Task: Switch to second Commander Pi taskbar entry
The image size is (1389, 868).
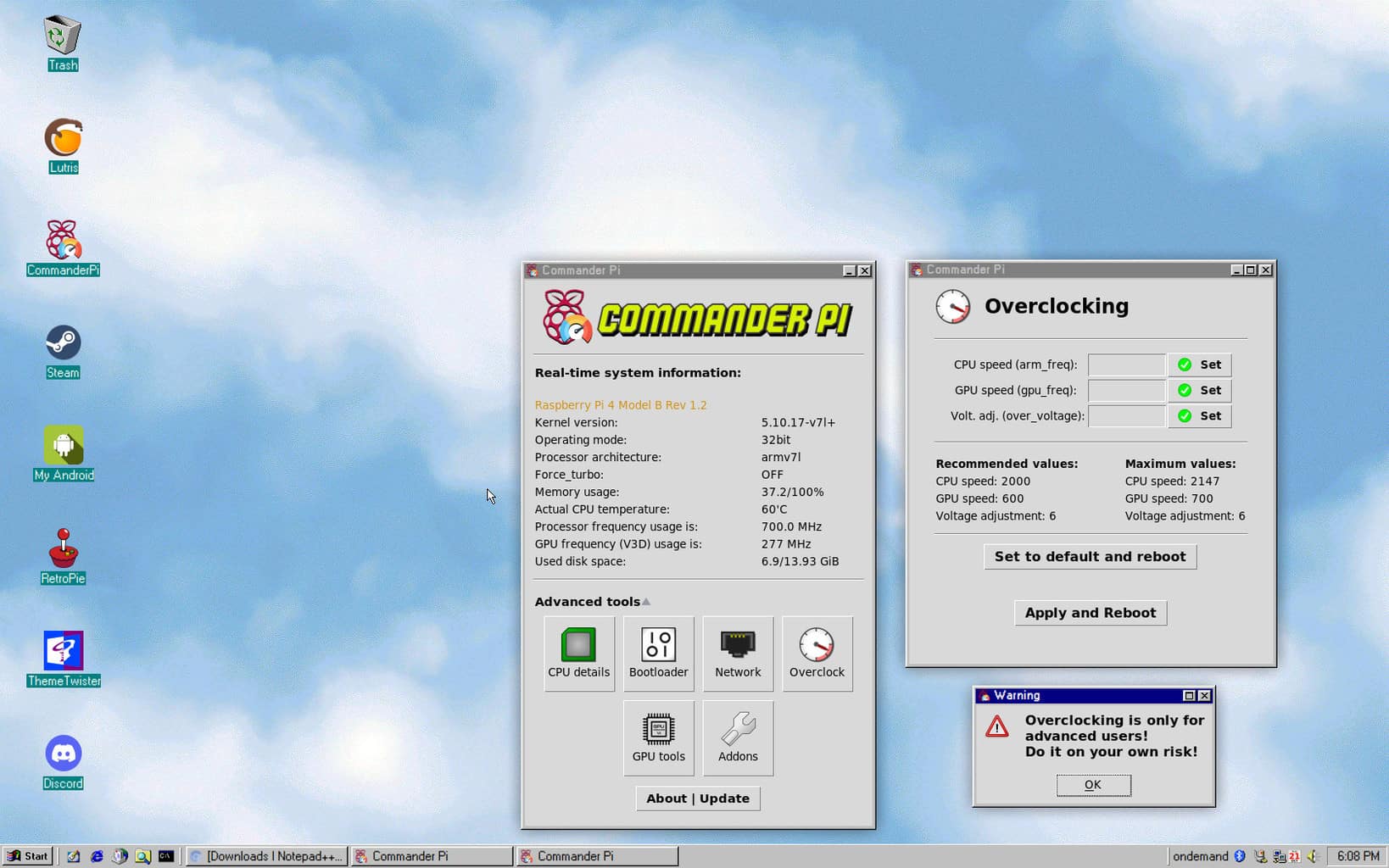Action: point(597,856)
